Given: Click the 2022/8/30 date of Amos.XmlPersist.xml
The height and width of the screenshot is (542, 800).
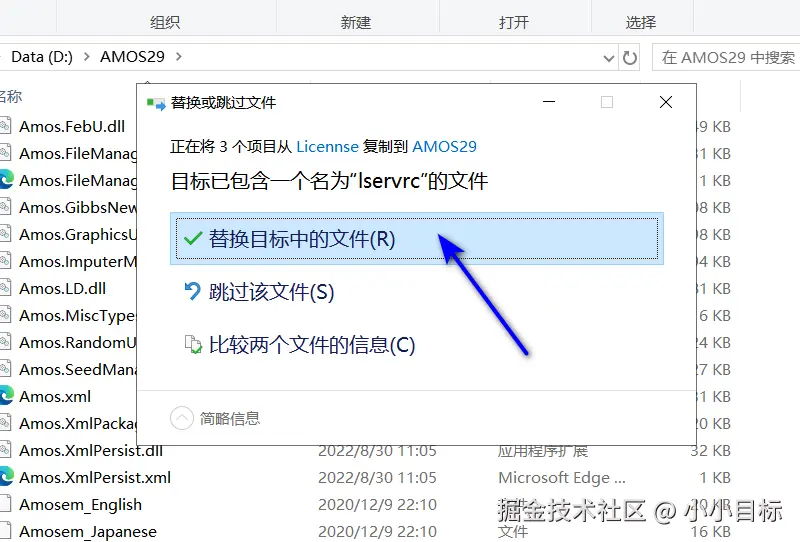Looking at the screenshot, I should (377, 478).
